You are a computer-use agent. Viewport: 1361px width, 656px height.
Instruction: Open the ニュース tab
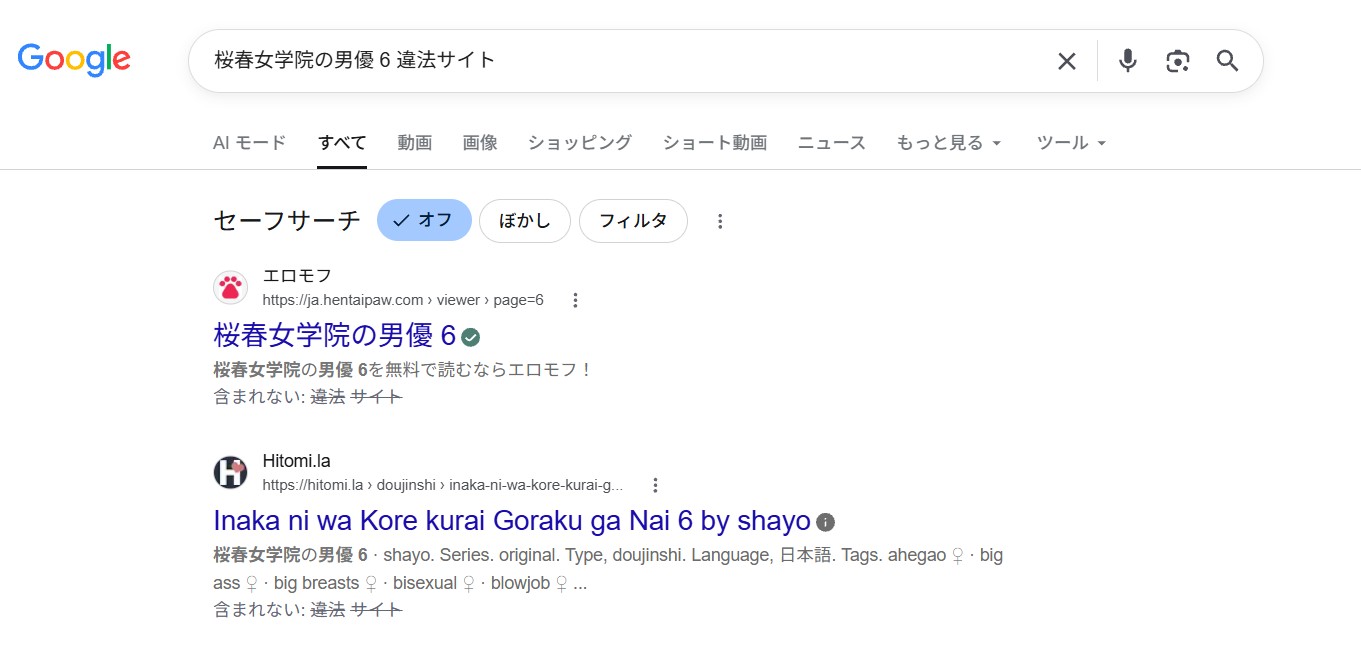(832, 142)
